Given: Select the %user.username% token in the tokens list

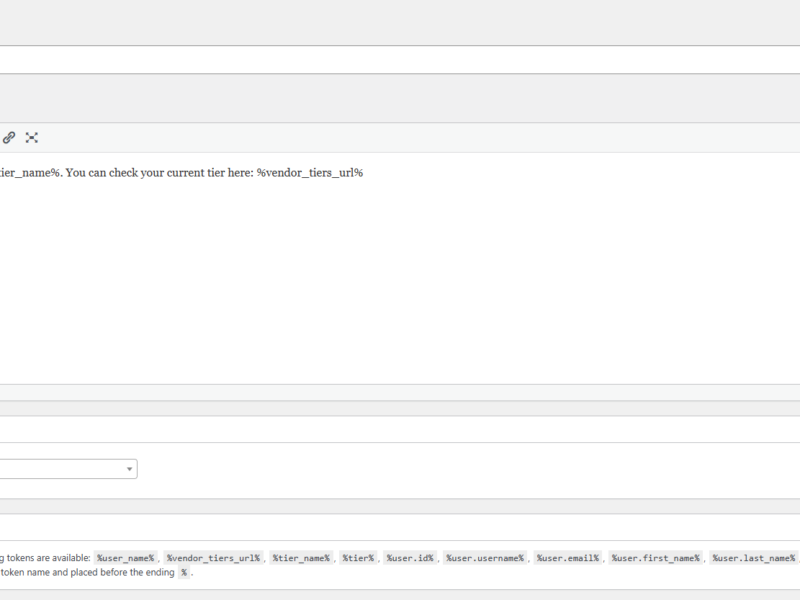Looking at the screenshot, I should coord(485,558).
